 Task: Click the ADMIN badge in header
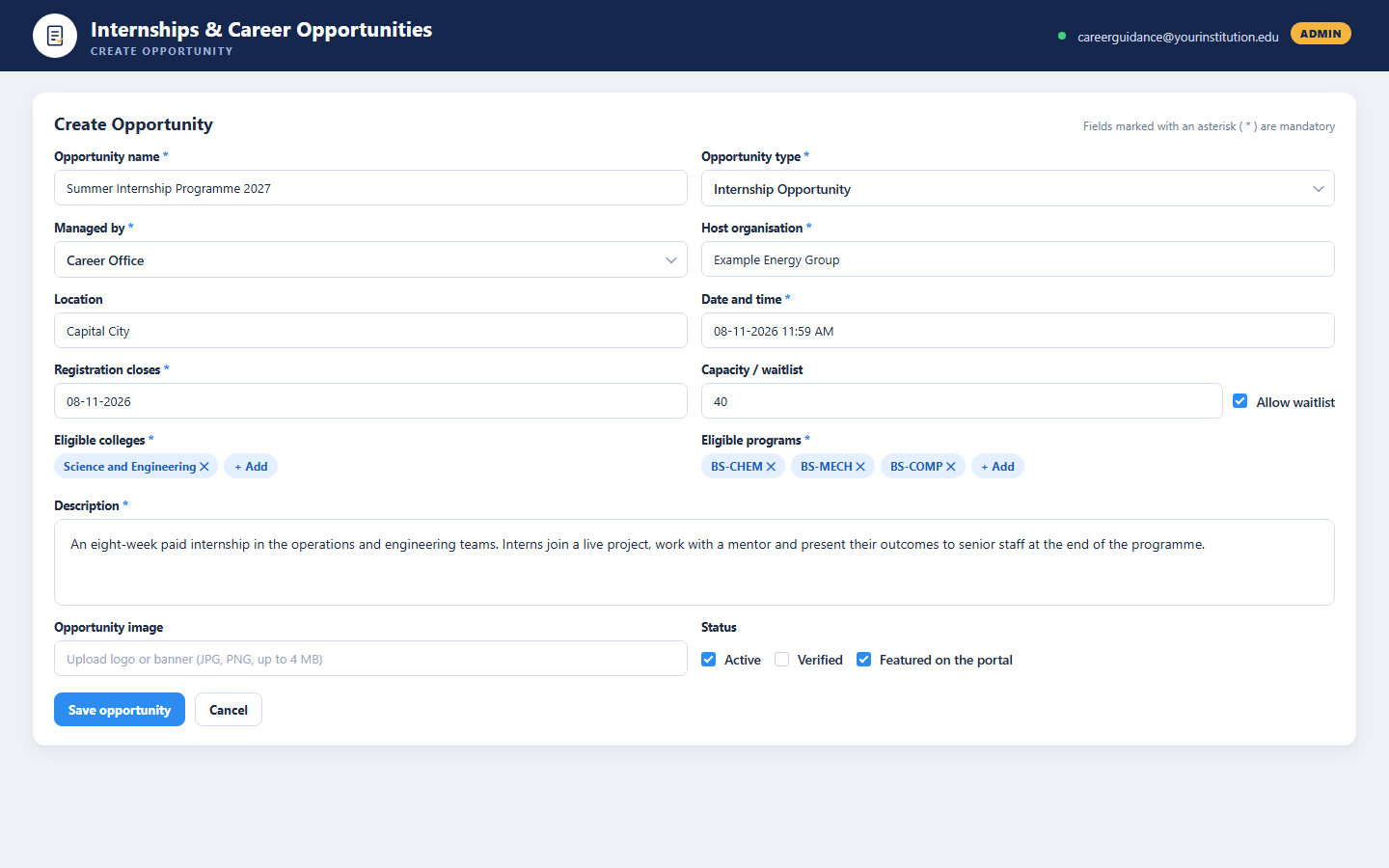tap(1321, 34)
